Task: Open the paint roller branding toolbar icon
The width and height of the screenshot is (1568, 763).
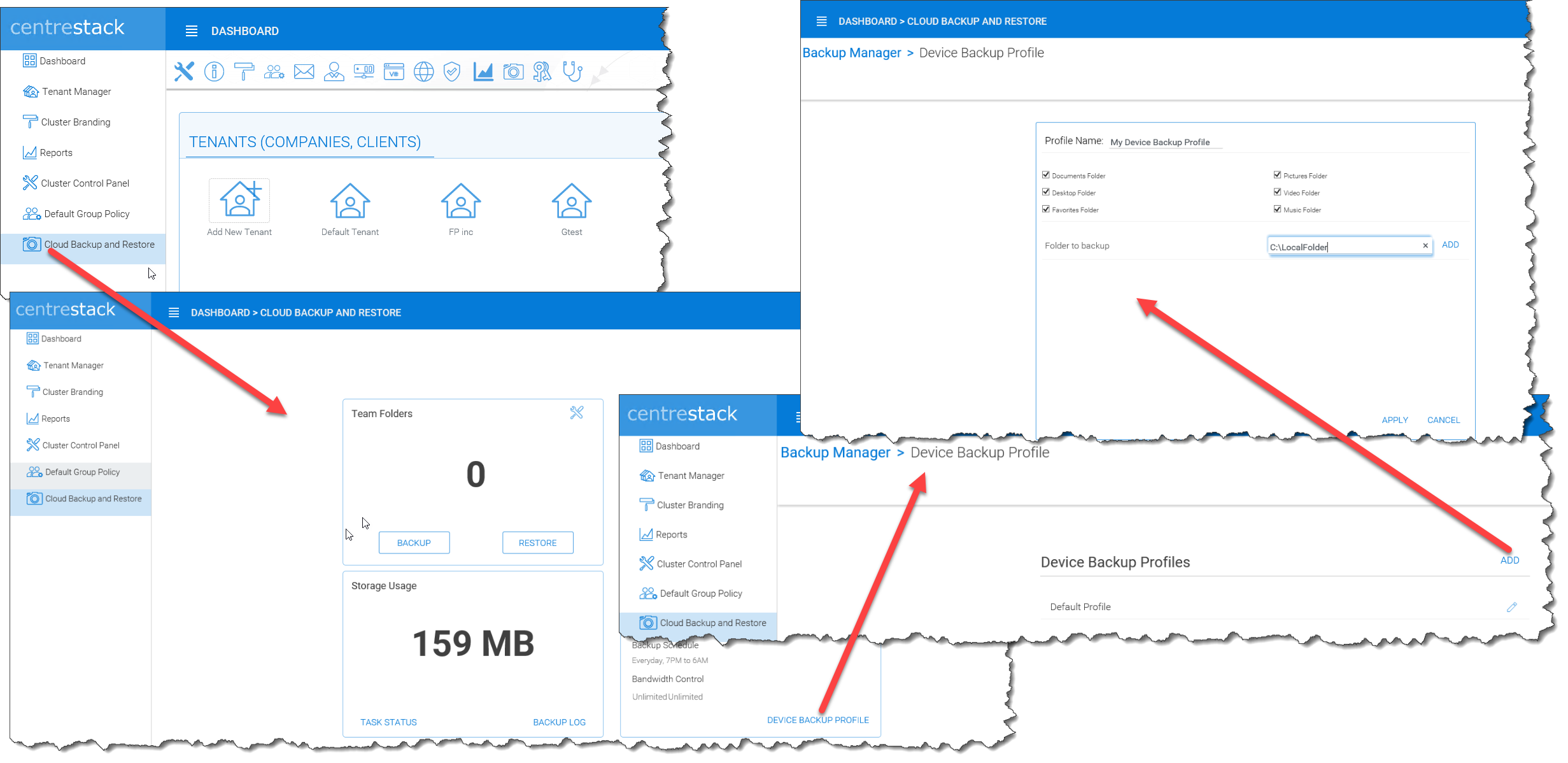Action: tap(244, 71)
